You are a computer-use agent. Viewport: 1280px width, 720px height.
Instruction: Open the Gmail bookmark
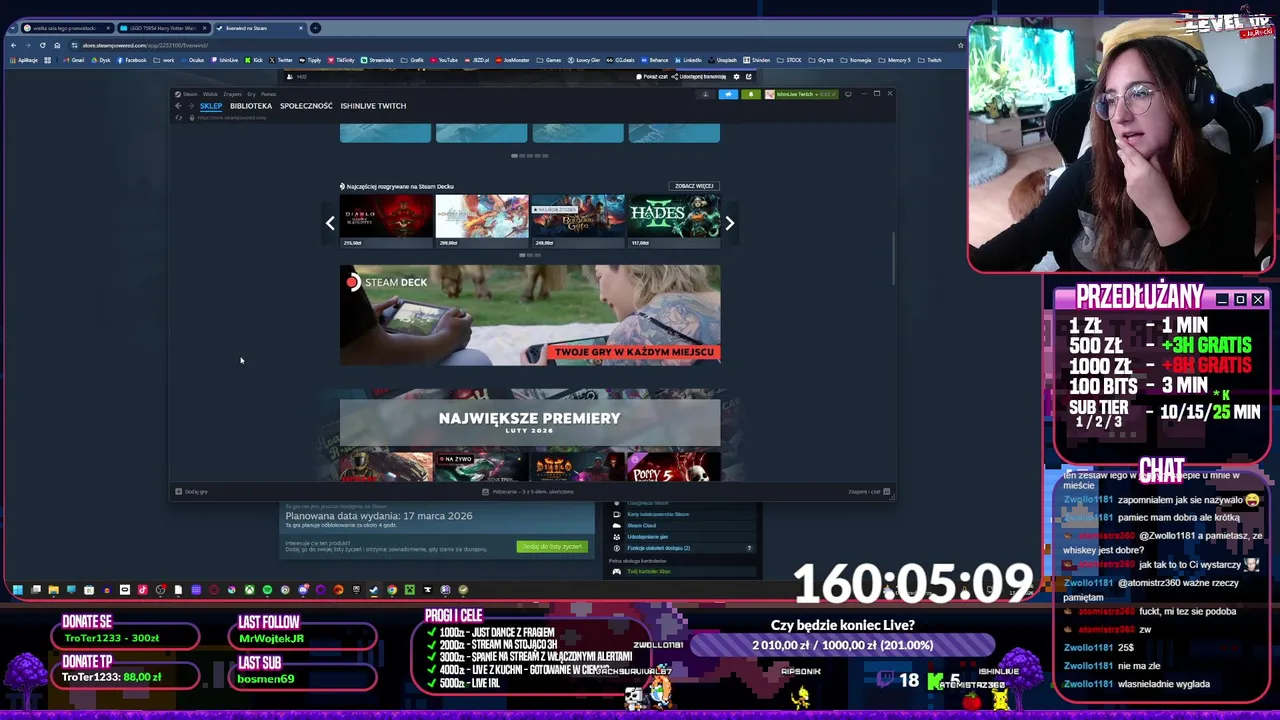[x=73, y=60]
